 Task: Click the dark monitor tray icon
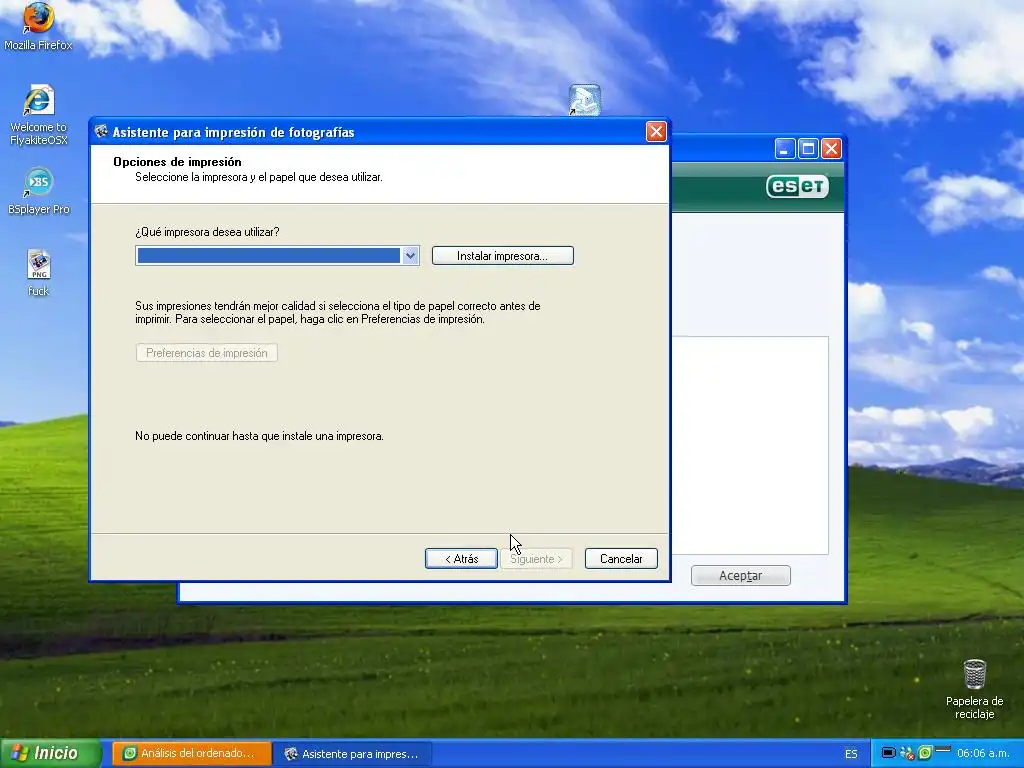888,753
